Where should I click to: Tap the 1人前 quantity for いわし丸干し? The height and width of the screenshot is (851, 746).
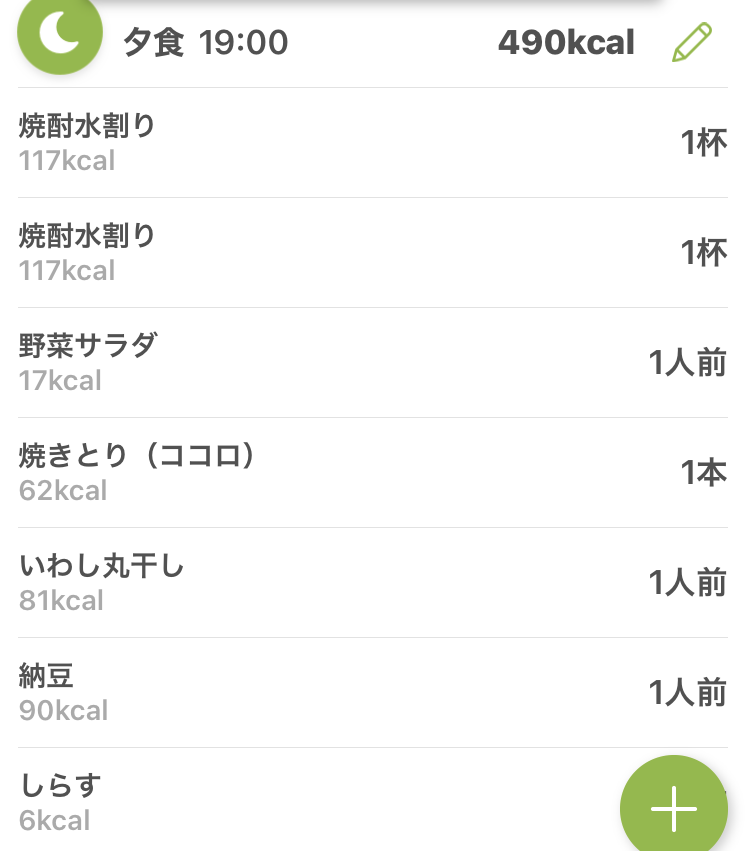click(x=687, y=582)
